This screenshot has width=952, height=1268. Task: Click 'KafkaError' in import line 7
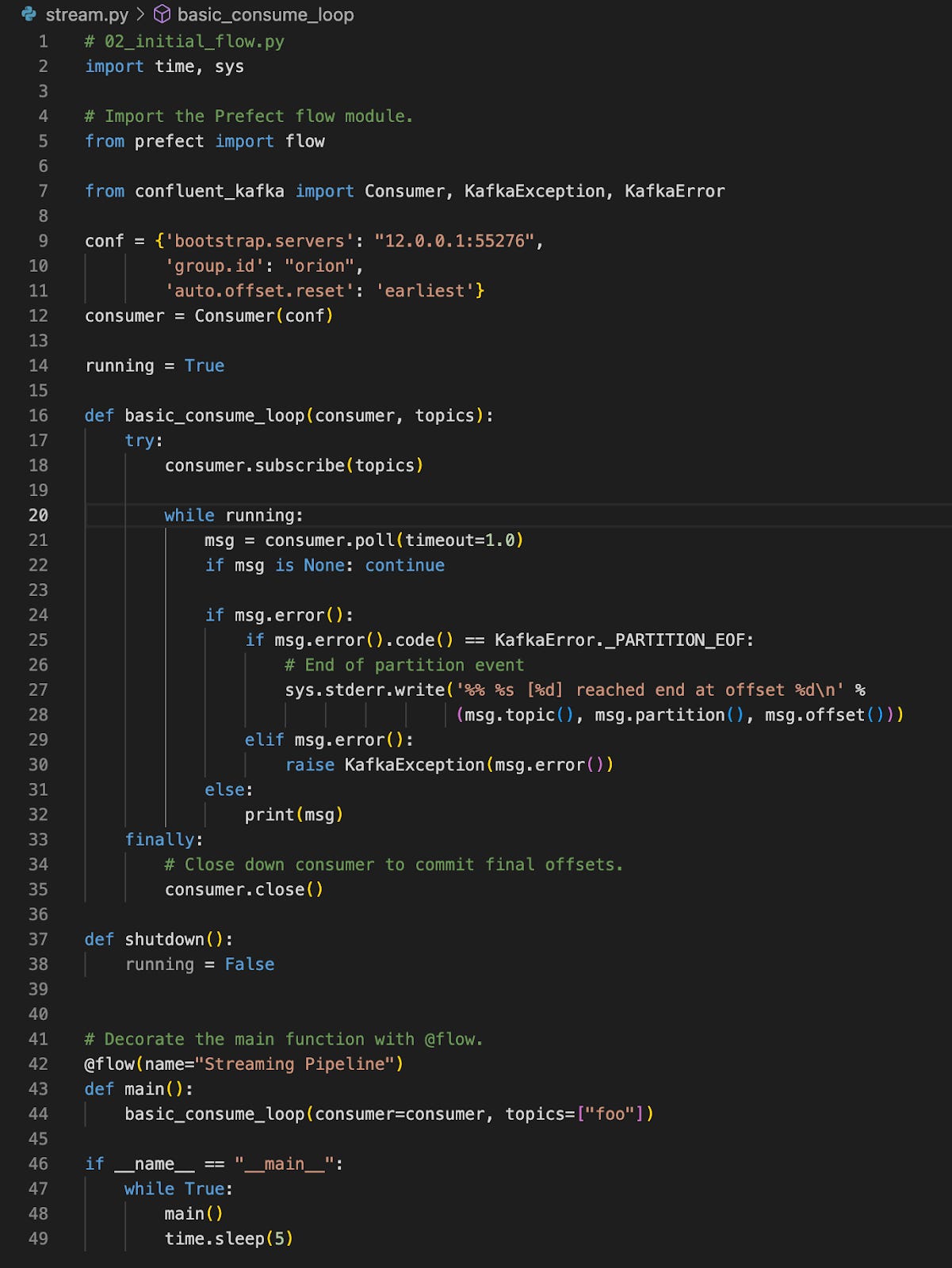(675, 191)
